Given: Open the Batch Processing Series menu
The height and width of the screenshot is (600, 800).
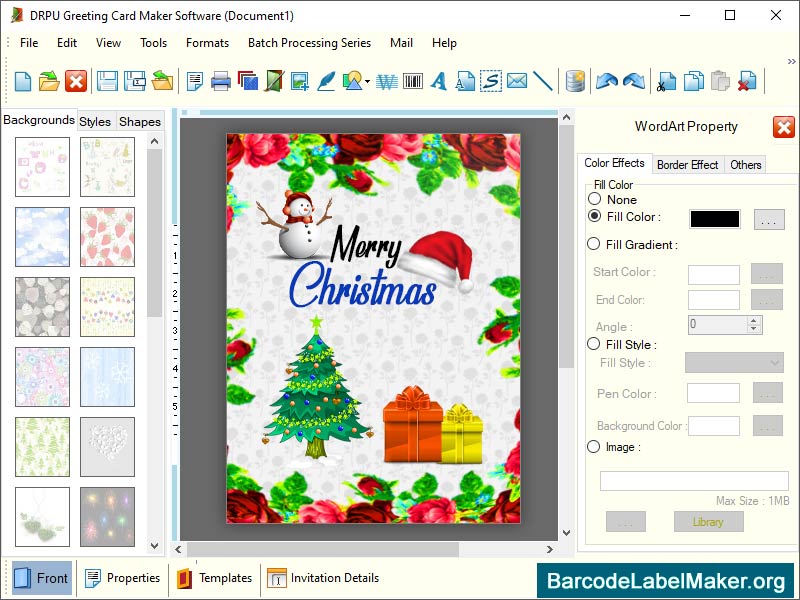Looking at the screenshot, I should coord(308,43).
